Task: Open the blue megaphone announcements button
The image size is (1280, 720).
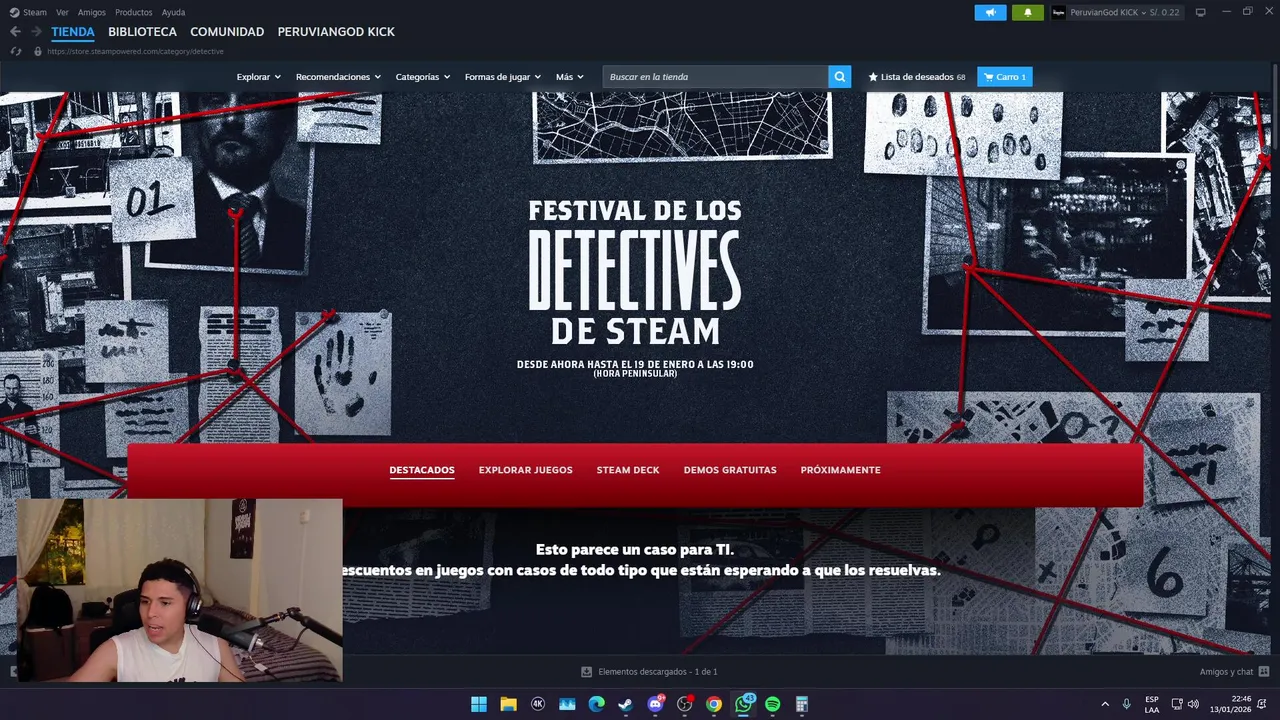Action: [x=990, y=12]
